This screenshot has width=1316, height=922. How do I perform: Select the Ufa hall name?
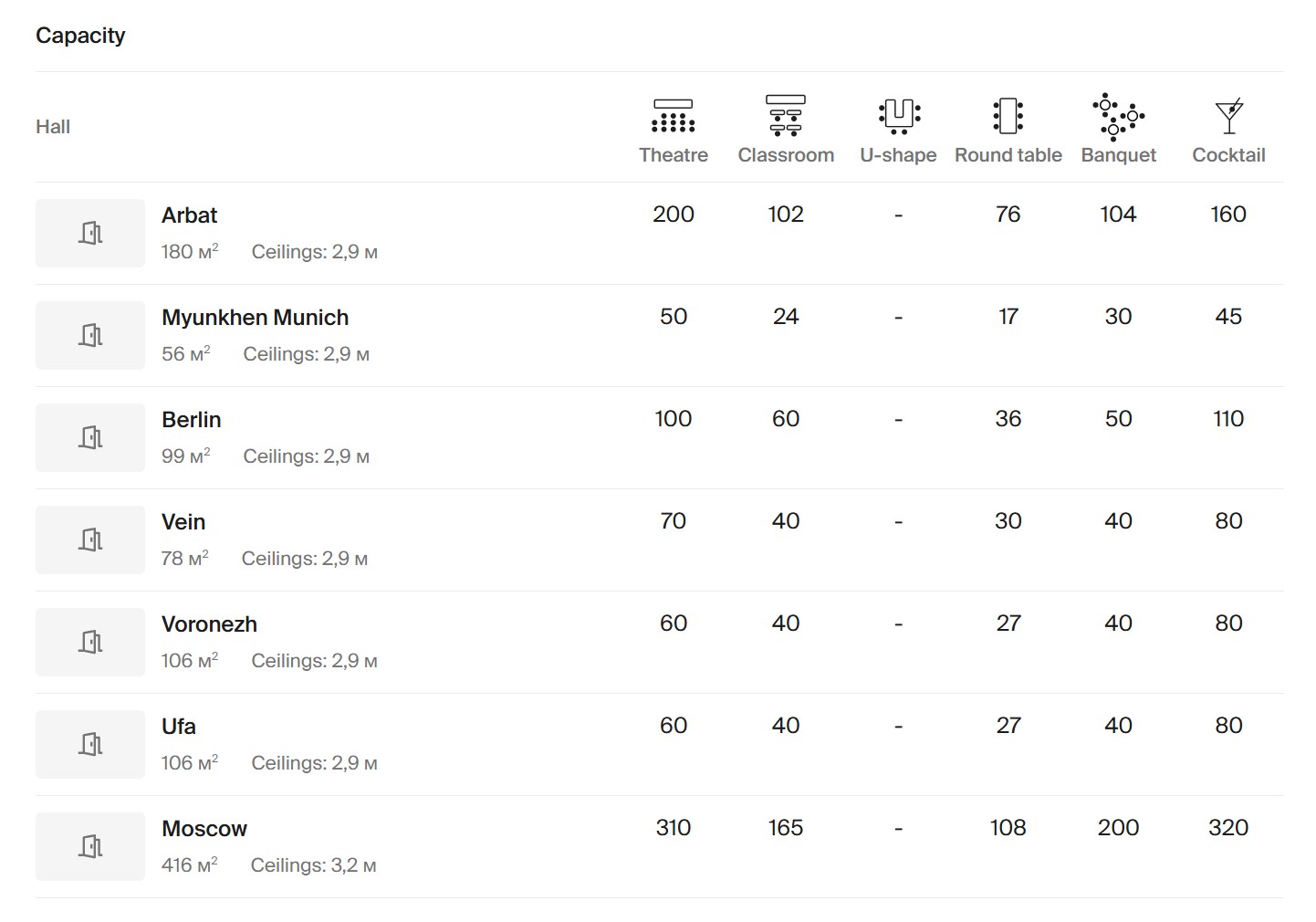(x=179, y=727)
